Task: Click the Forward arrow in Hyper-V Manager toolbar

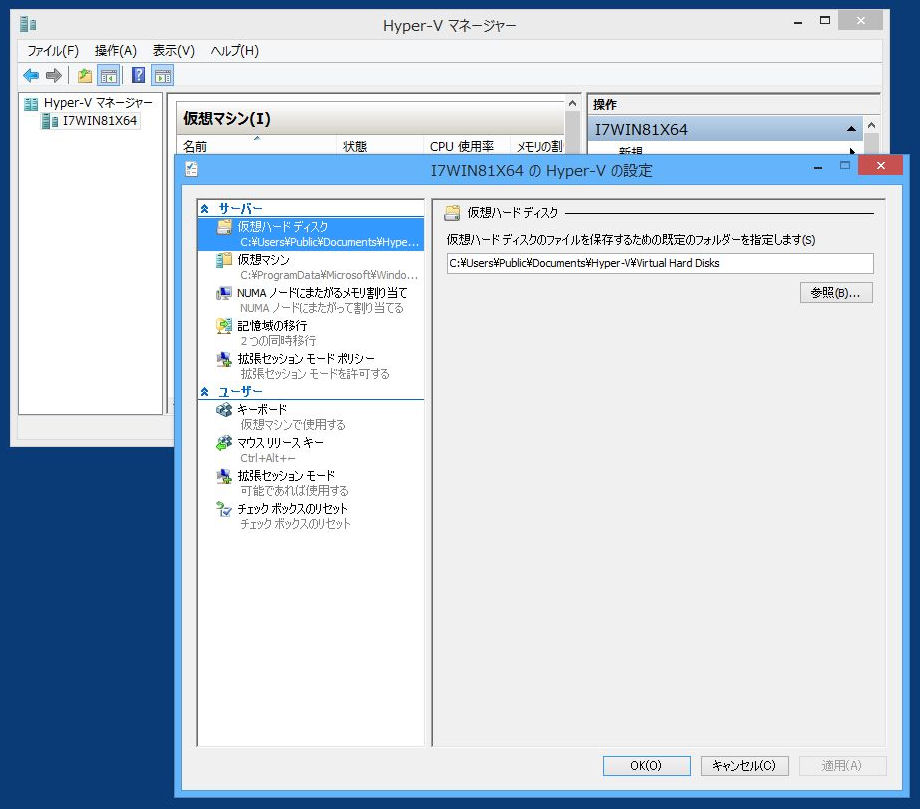Action: click(x=54, y=76)
